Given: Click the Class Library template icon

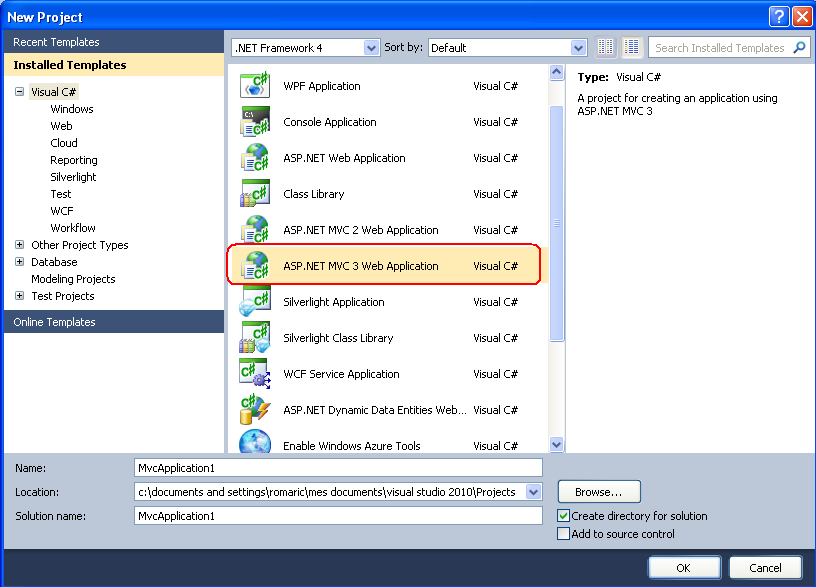Looking at the screenshot, I should tap(255, 194).
